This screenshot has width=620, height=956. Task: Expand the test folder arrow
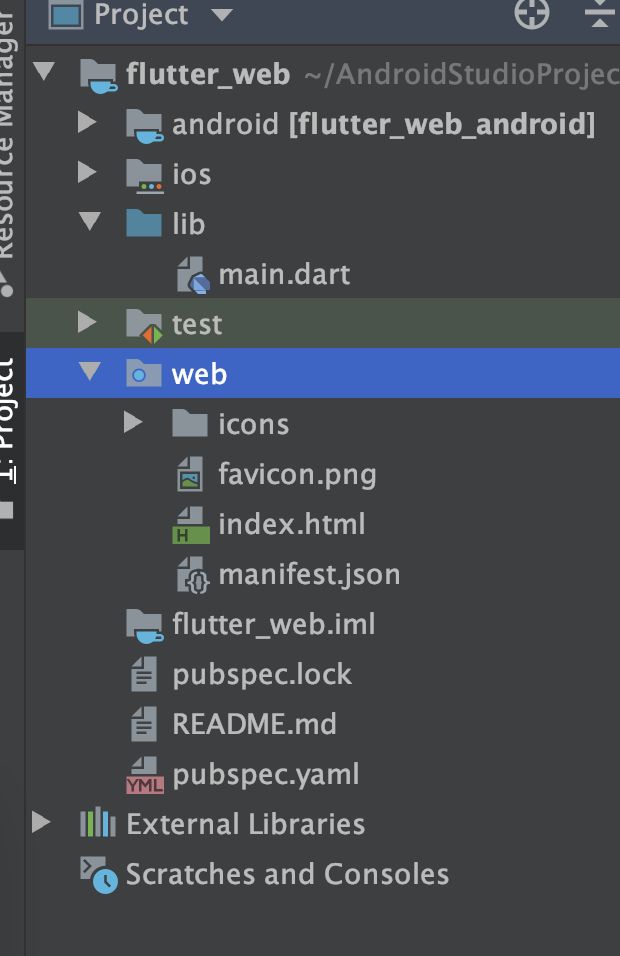tap(88, 323)
